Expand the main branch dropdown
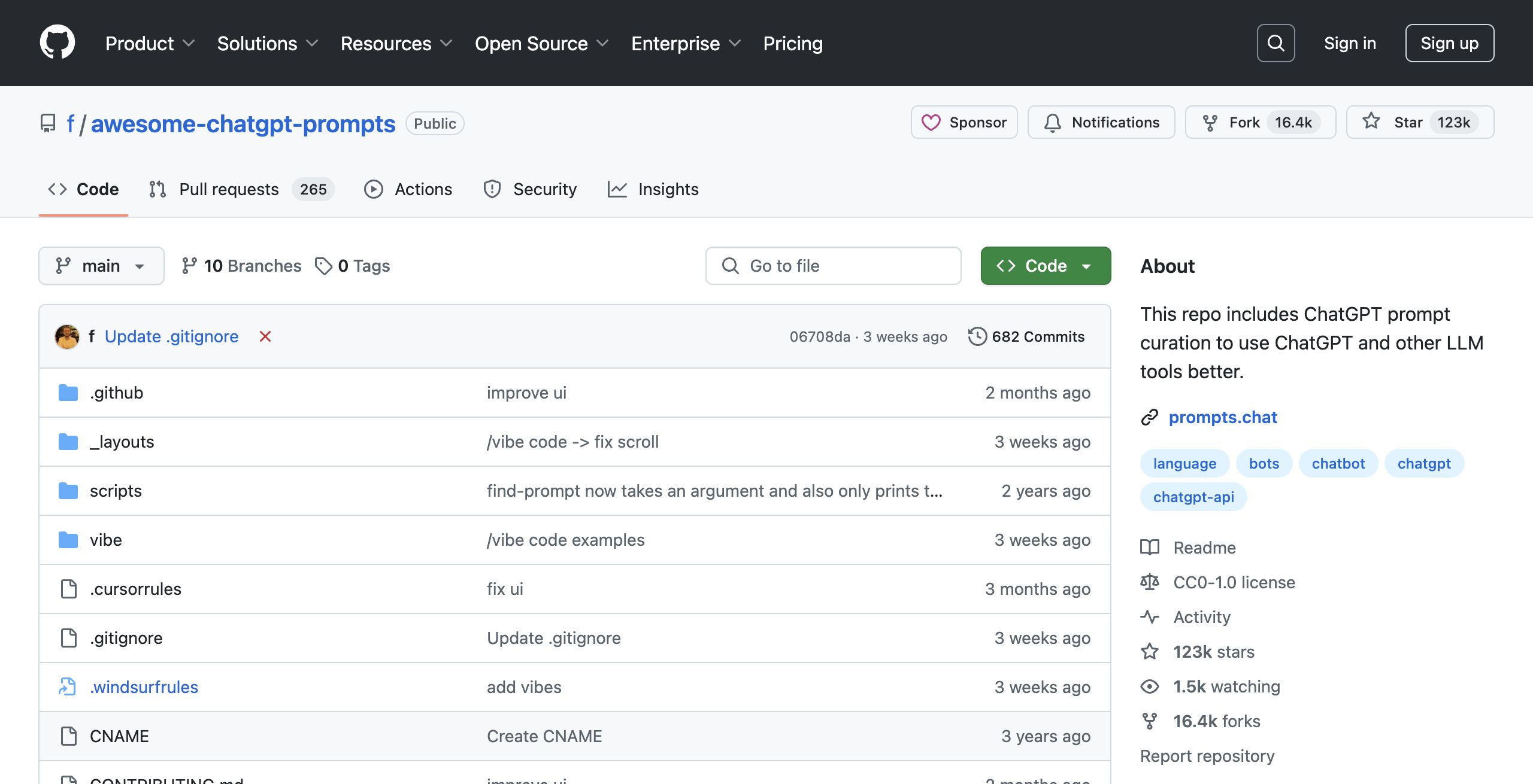The height and width of the screenshot is (784, 1533). (101, 266)
